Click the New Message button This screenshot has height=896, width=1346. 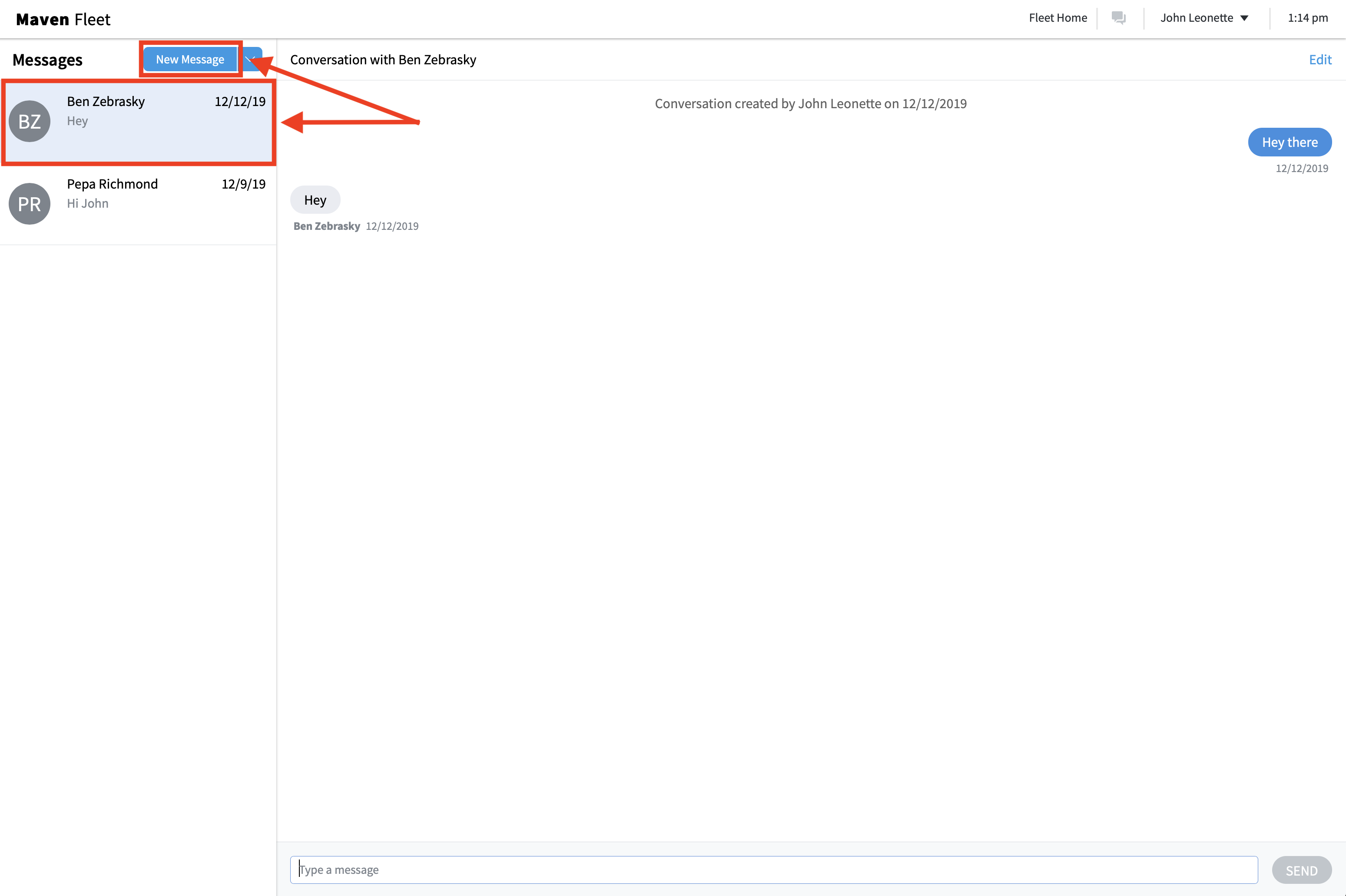coord(190,60)
